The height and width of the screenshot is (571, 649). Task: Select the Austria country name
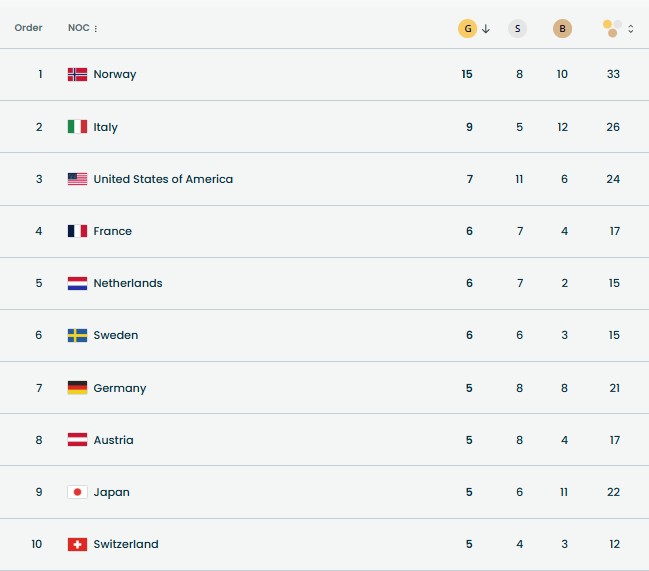(113, 440)
